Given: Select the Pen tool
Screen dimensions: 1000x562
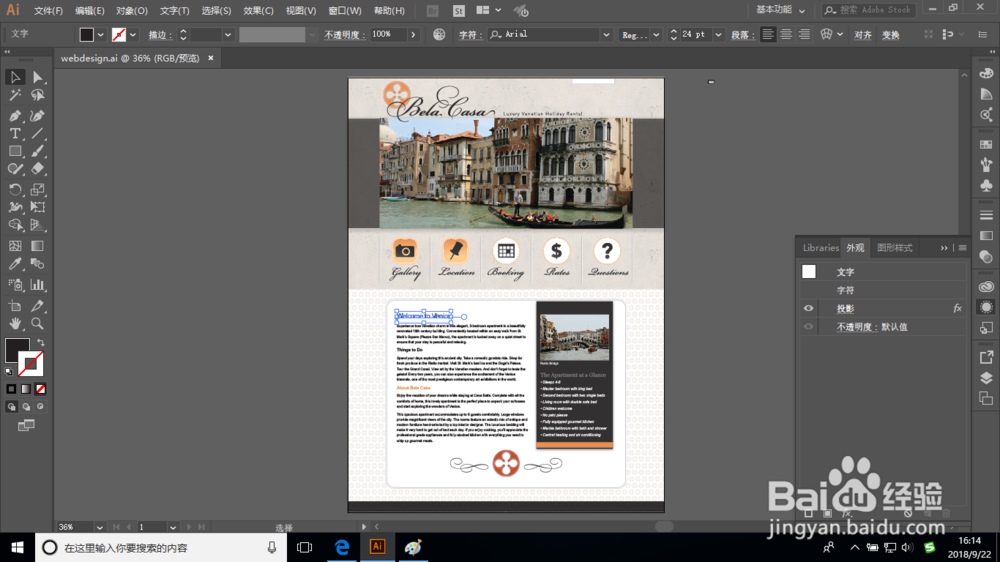Looking at the screenshot, I should tap(15, 115).
